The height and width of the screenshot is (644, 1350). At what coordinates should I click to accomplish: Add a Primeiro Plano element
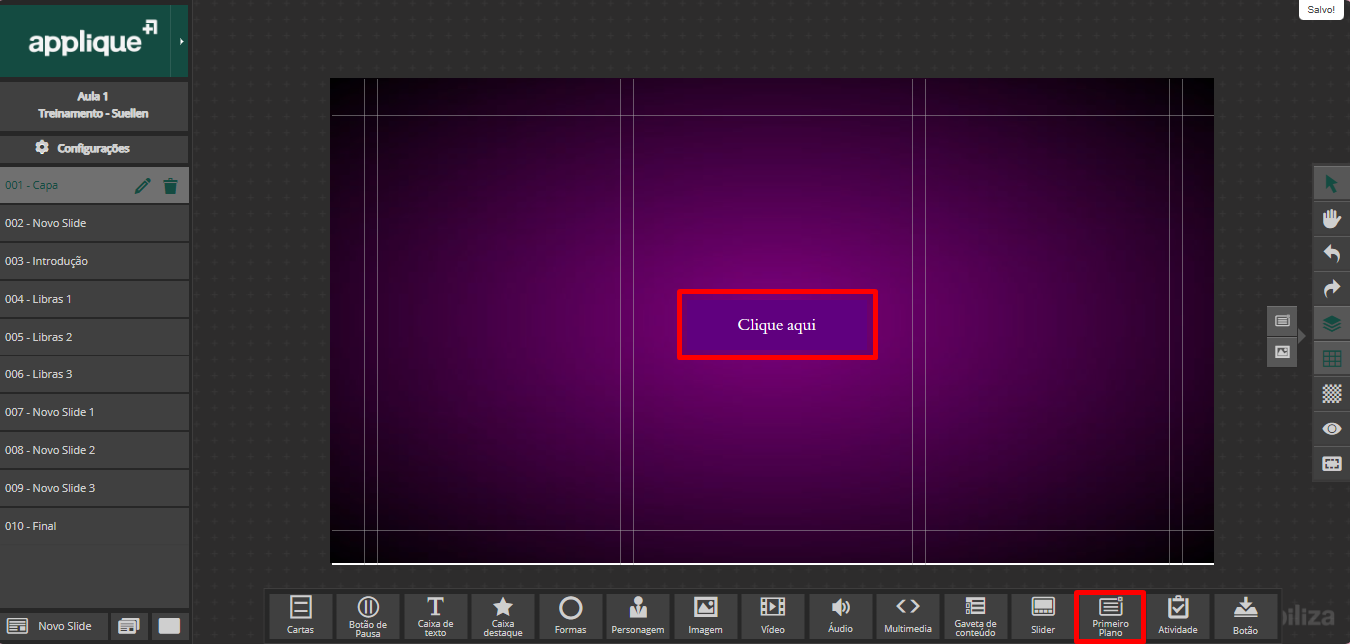(x=1110, y=615)
